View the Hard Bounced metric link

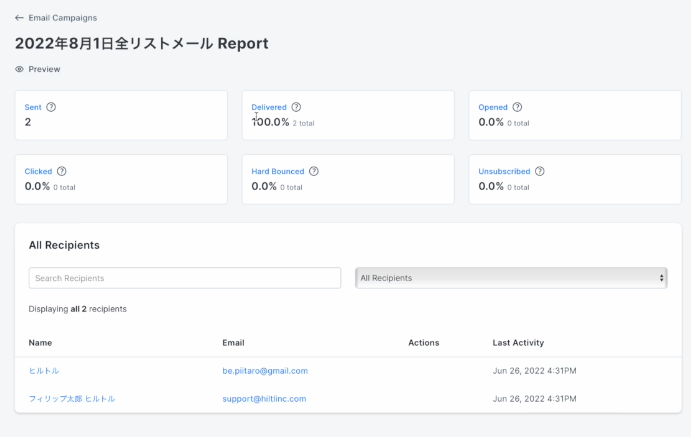click(x=278, y=171)
